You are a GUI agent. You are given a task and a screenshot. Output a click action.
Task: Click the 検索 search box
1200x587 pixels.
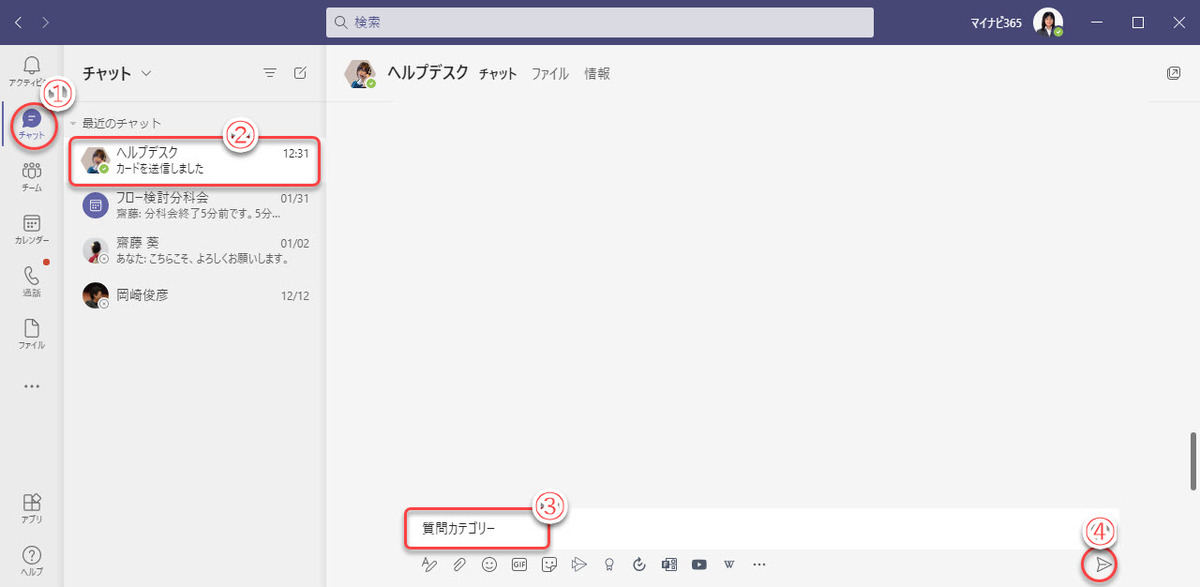click(x=600, y=21)
